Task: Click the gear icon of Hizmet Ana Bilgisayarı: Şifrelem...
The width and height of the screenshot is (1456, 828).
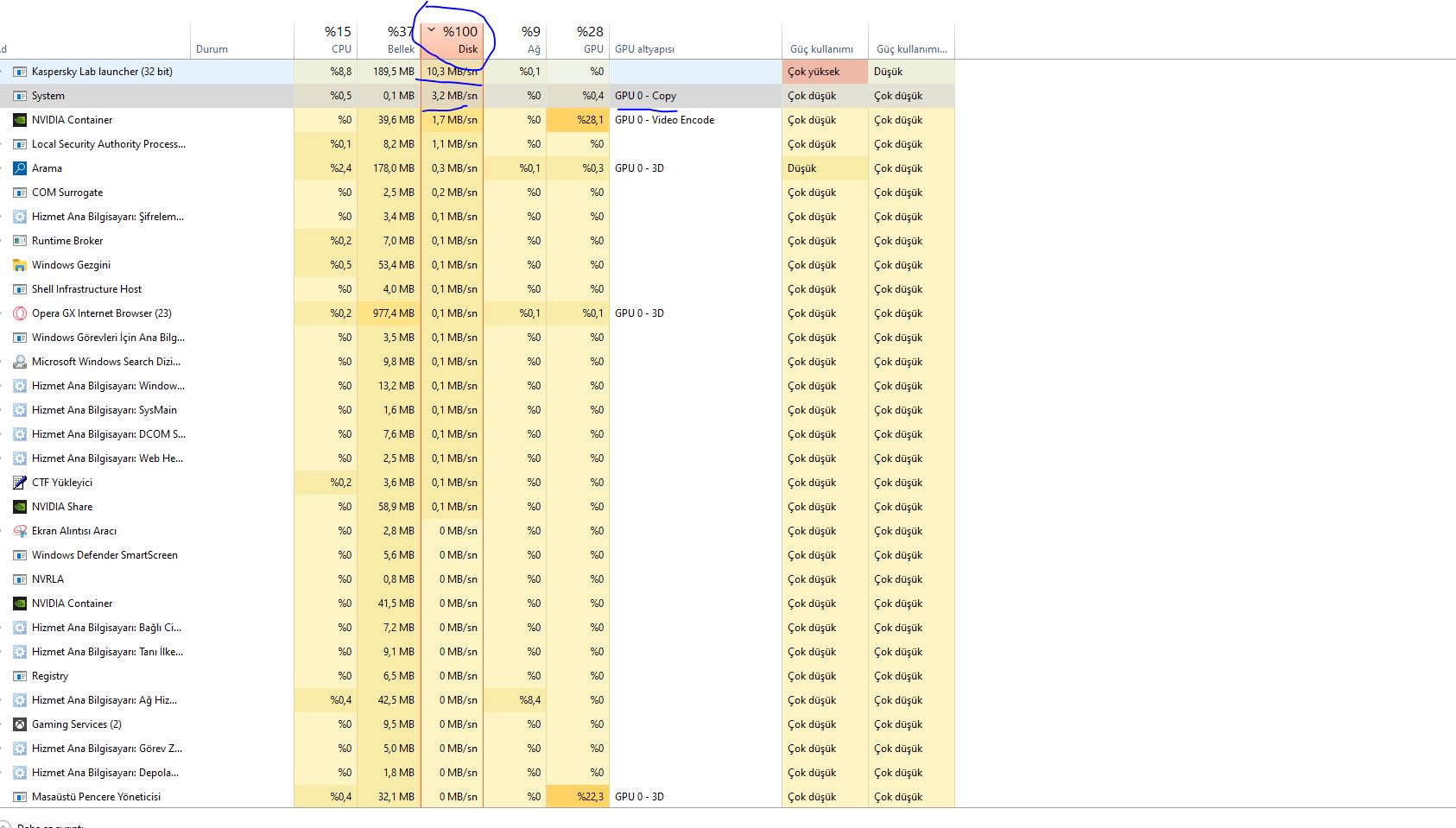Action: 20,217
